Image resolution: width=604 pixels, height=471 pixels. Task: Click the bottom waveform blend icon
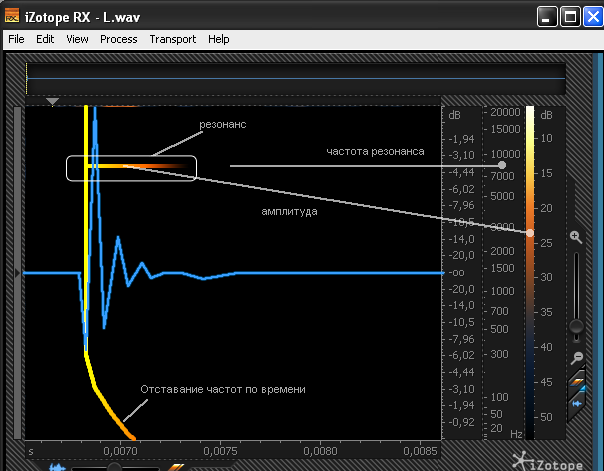tap(57, 467)
